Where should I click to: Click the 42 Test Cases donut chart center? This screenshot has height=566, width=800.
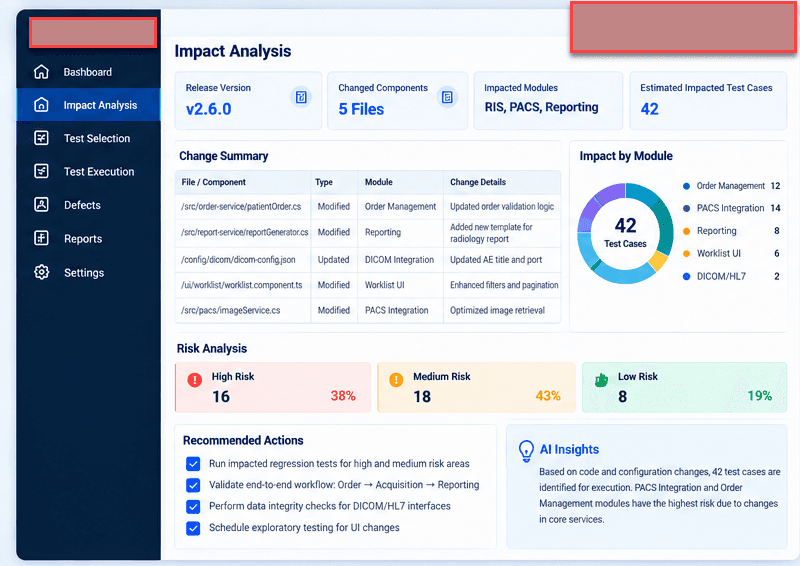tap(626, 233)
